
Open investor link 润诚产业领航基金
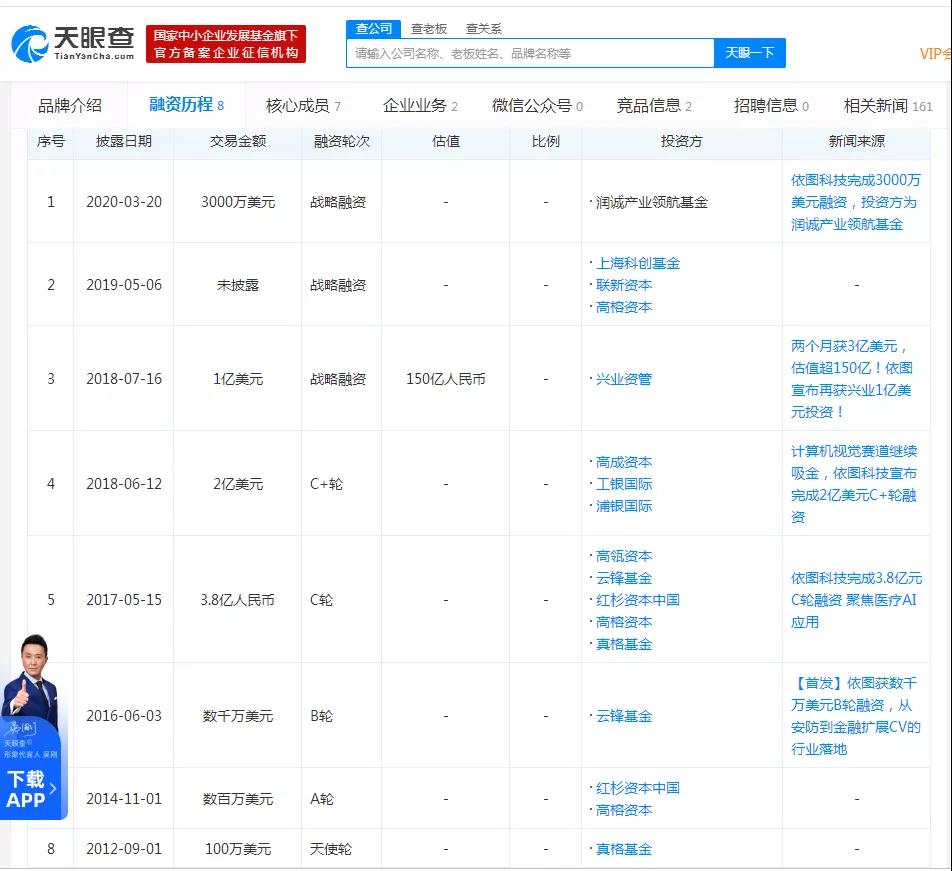(x=652, y=202)
